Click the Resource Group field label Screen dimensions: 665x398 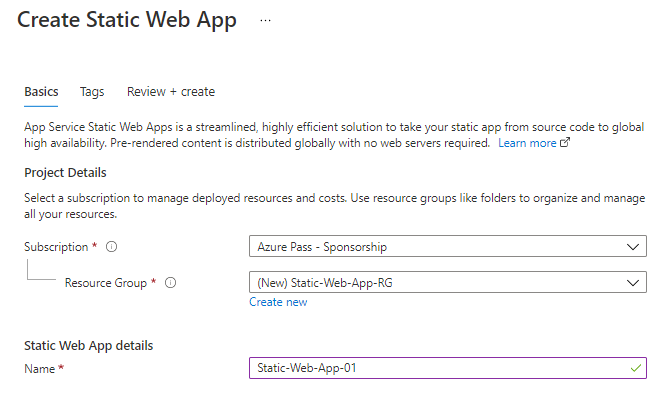click(x=106, y=283)
